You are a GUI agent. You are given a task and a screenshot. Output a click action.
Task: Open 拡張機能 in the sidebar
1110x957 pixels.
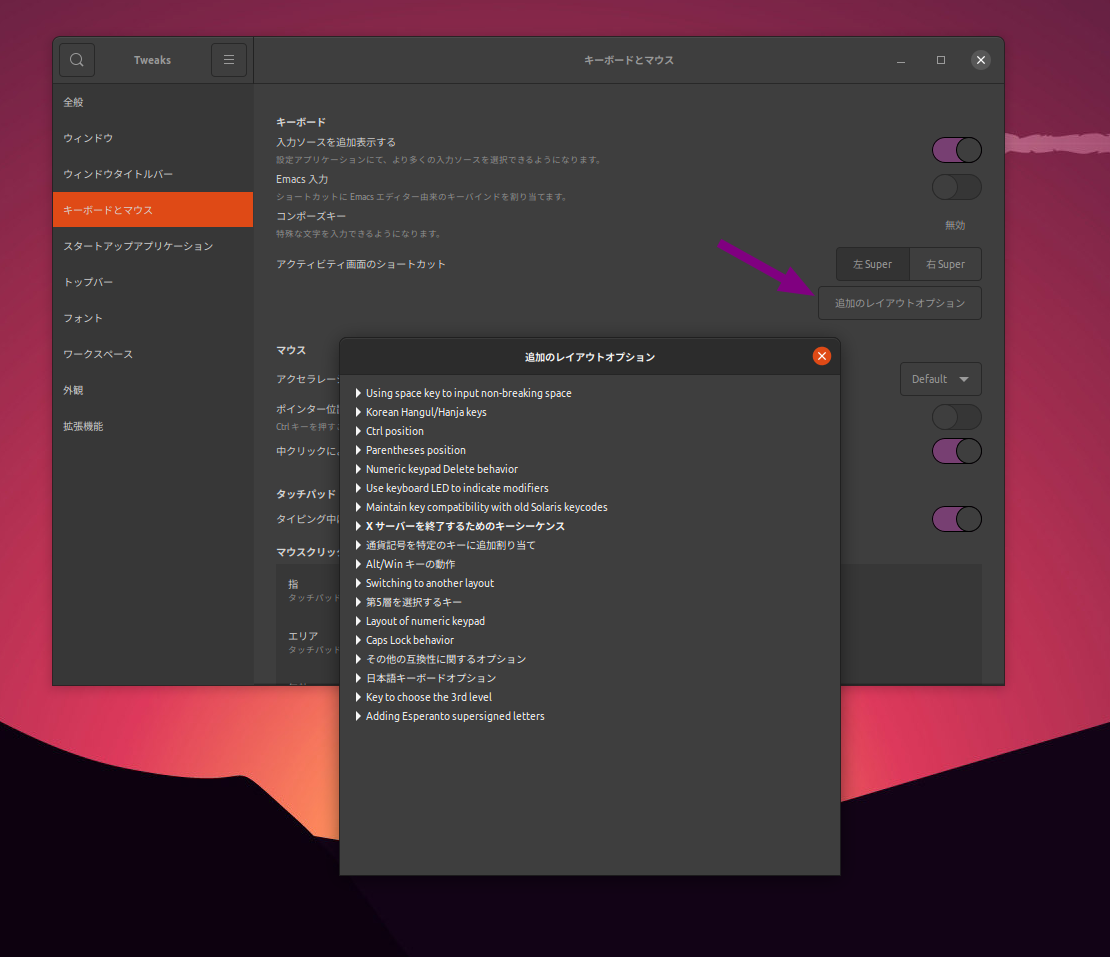coord(153,426)
